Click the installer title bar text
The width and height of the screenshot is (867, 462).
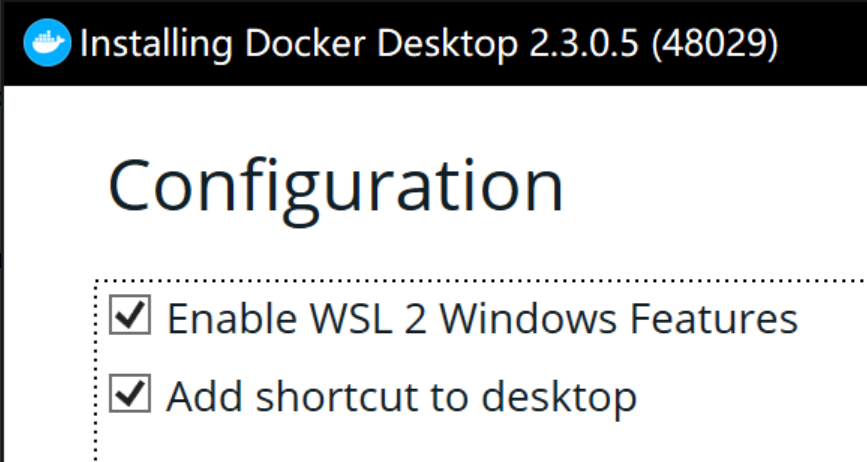429,44
